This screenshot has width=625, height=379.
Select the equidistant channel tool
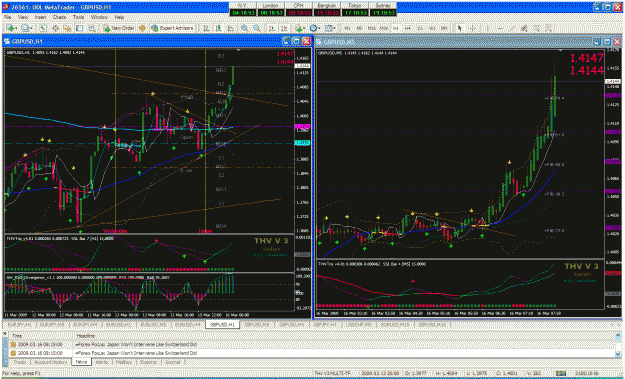(524, 28)
